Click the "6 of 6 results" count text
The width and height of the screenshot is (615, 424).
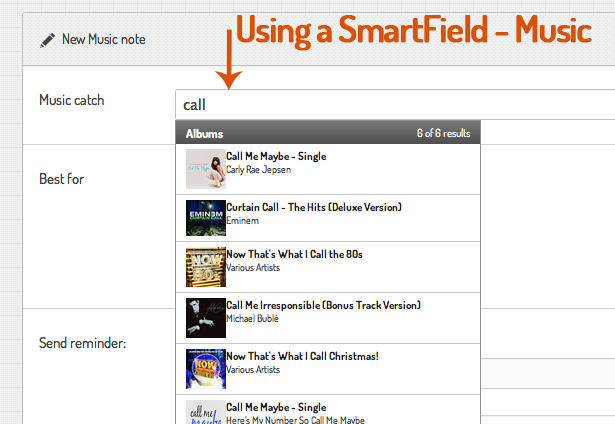point(443,133)
